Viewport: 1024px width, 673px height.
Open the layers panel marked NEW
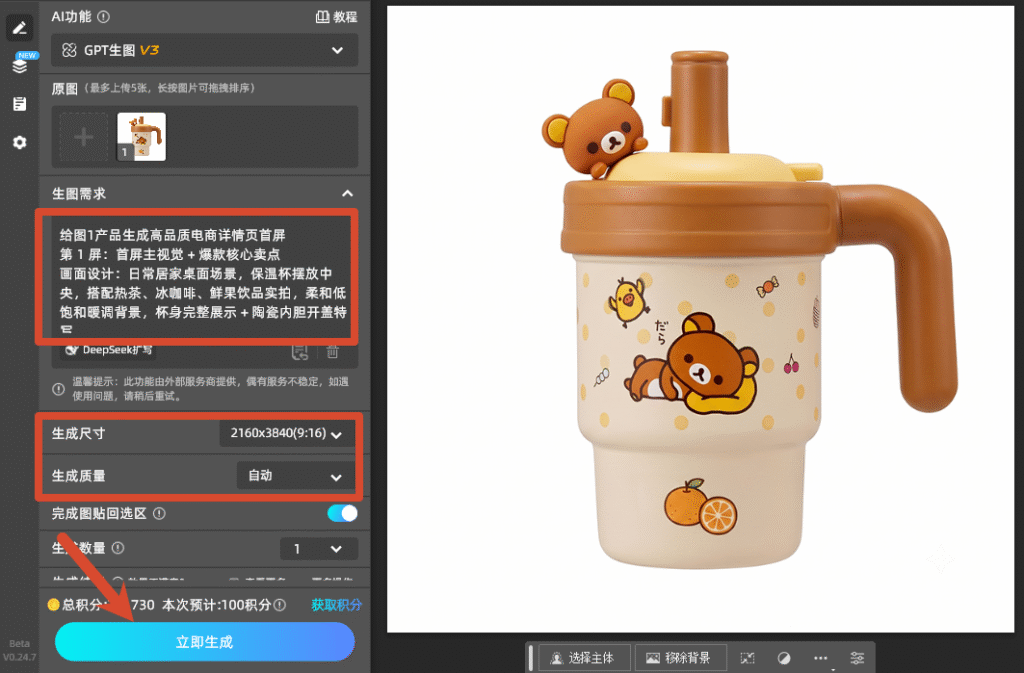(20, 66)
